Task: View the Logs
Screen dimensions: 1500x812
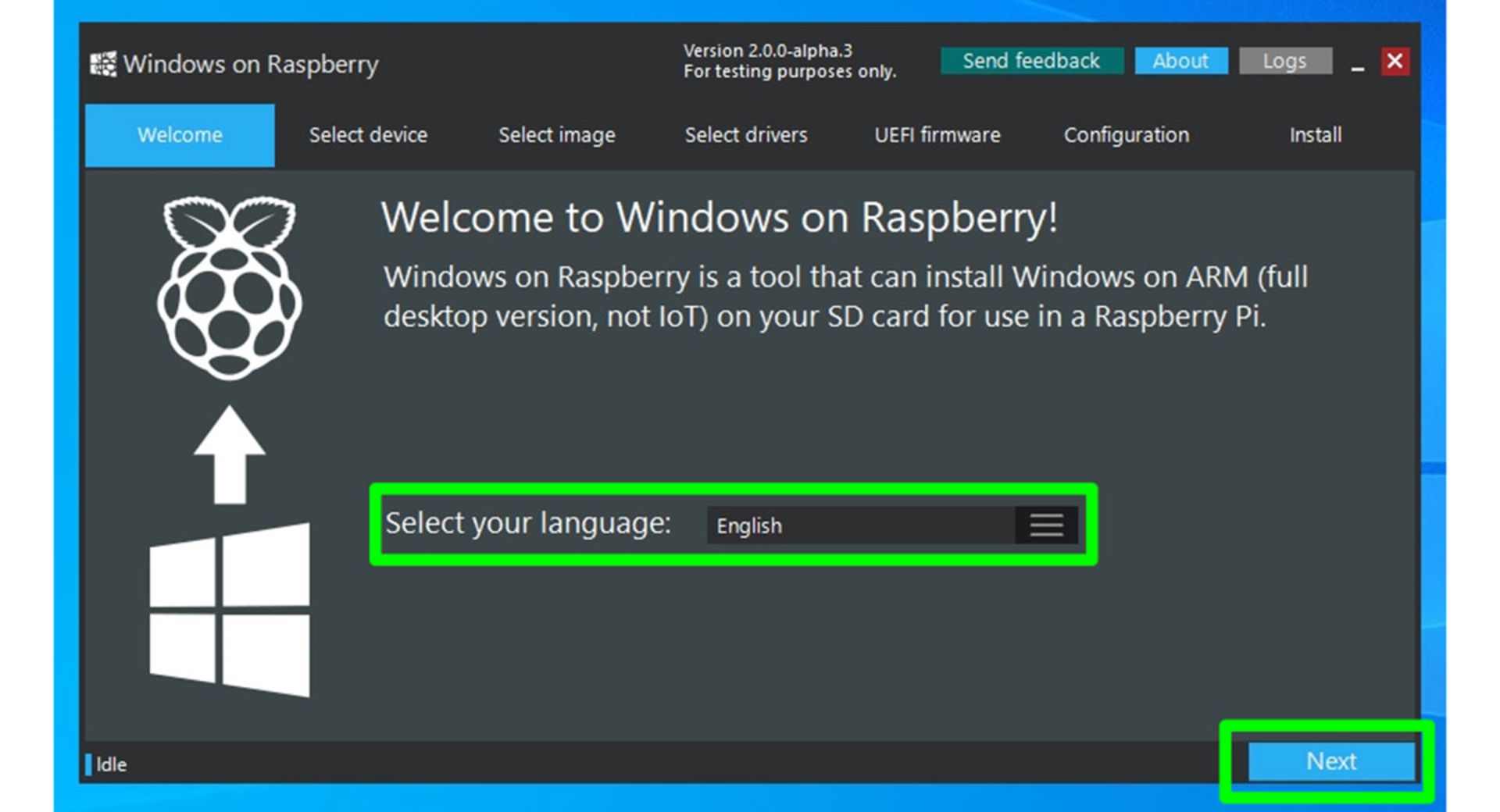Action: coord(1285,61)
